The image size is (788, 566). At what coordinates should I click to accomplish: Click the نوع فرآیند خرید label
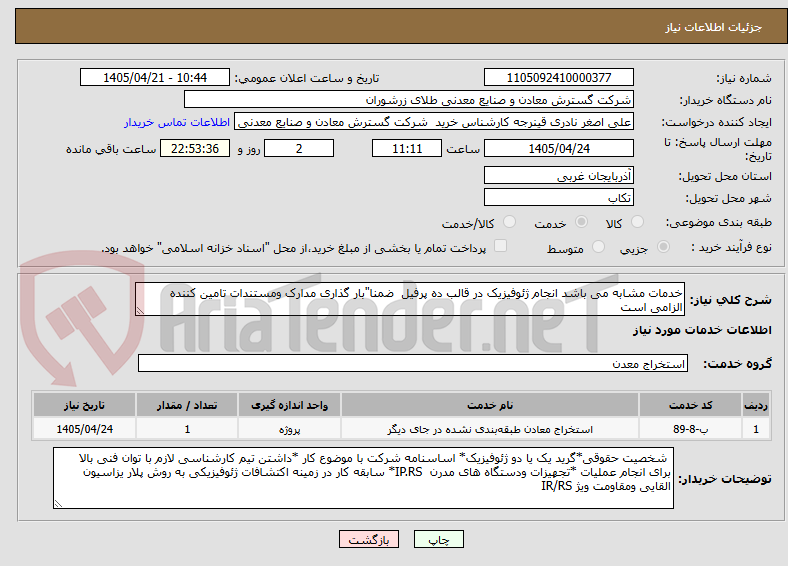pos(731,247)
